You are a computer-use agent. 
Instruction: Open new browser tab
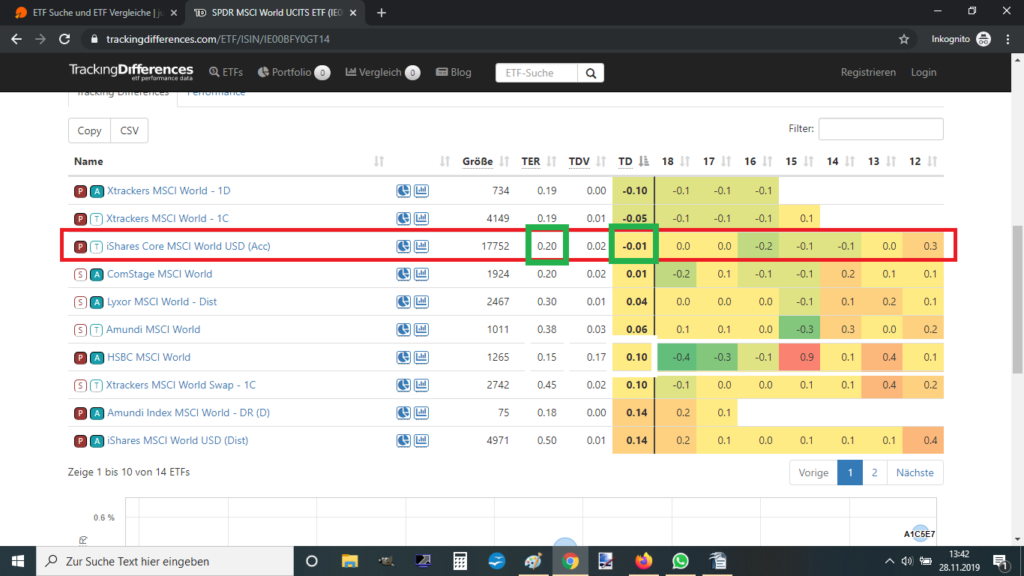click(x=381, y=12)
